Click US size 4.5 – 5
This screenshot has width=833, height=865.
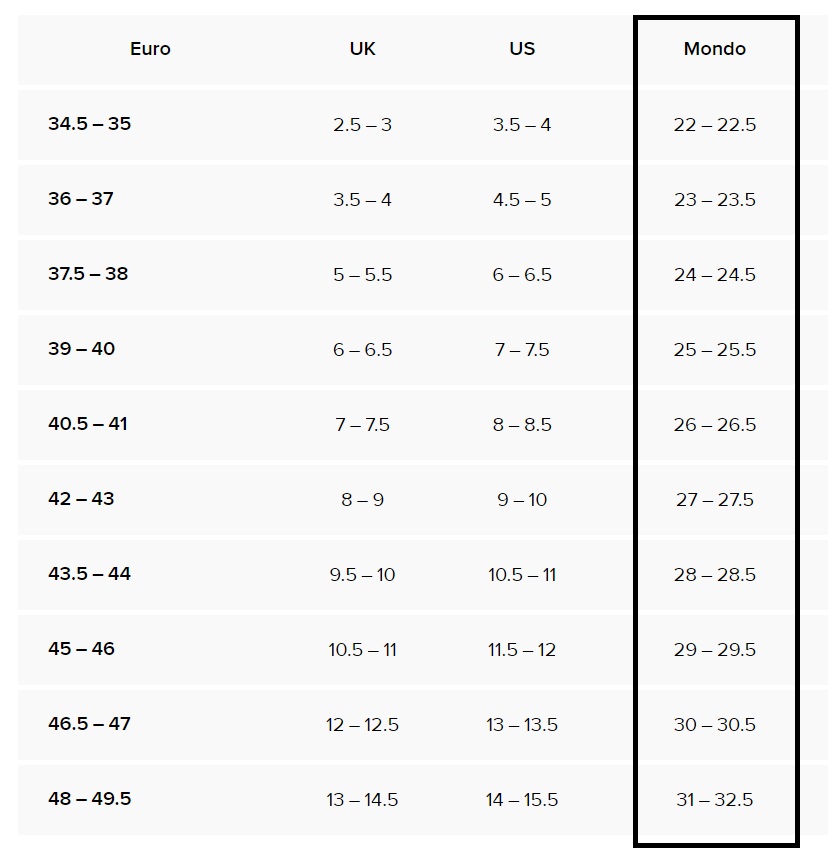[x=522, y=200]
